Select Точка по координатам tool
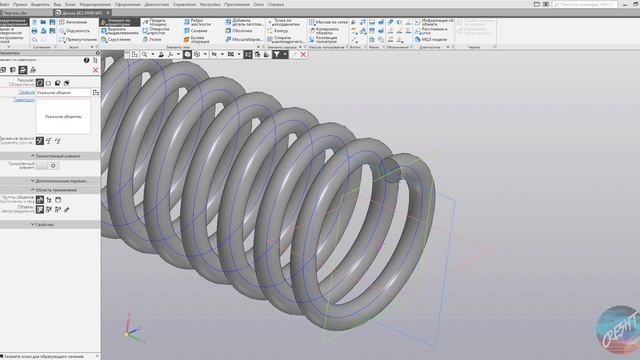This screenshot has width=640, height=360. click(x=284, y=22)
